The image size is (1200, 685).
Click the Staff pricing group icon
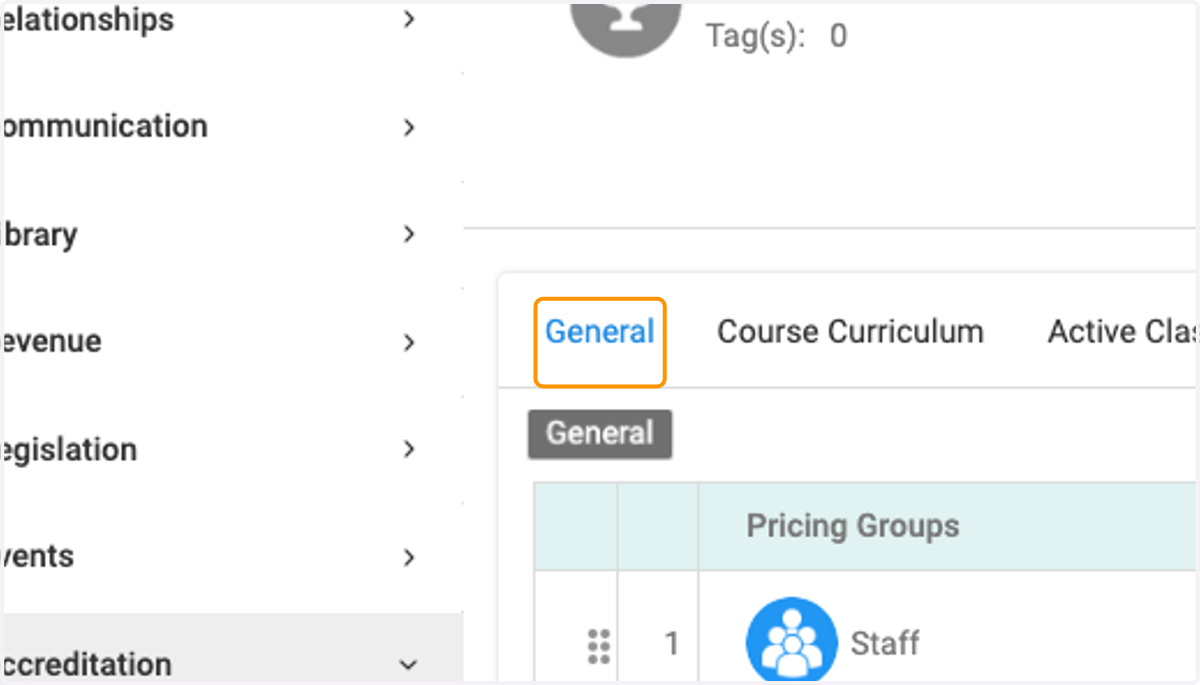pos(791,641)
